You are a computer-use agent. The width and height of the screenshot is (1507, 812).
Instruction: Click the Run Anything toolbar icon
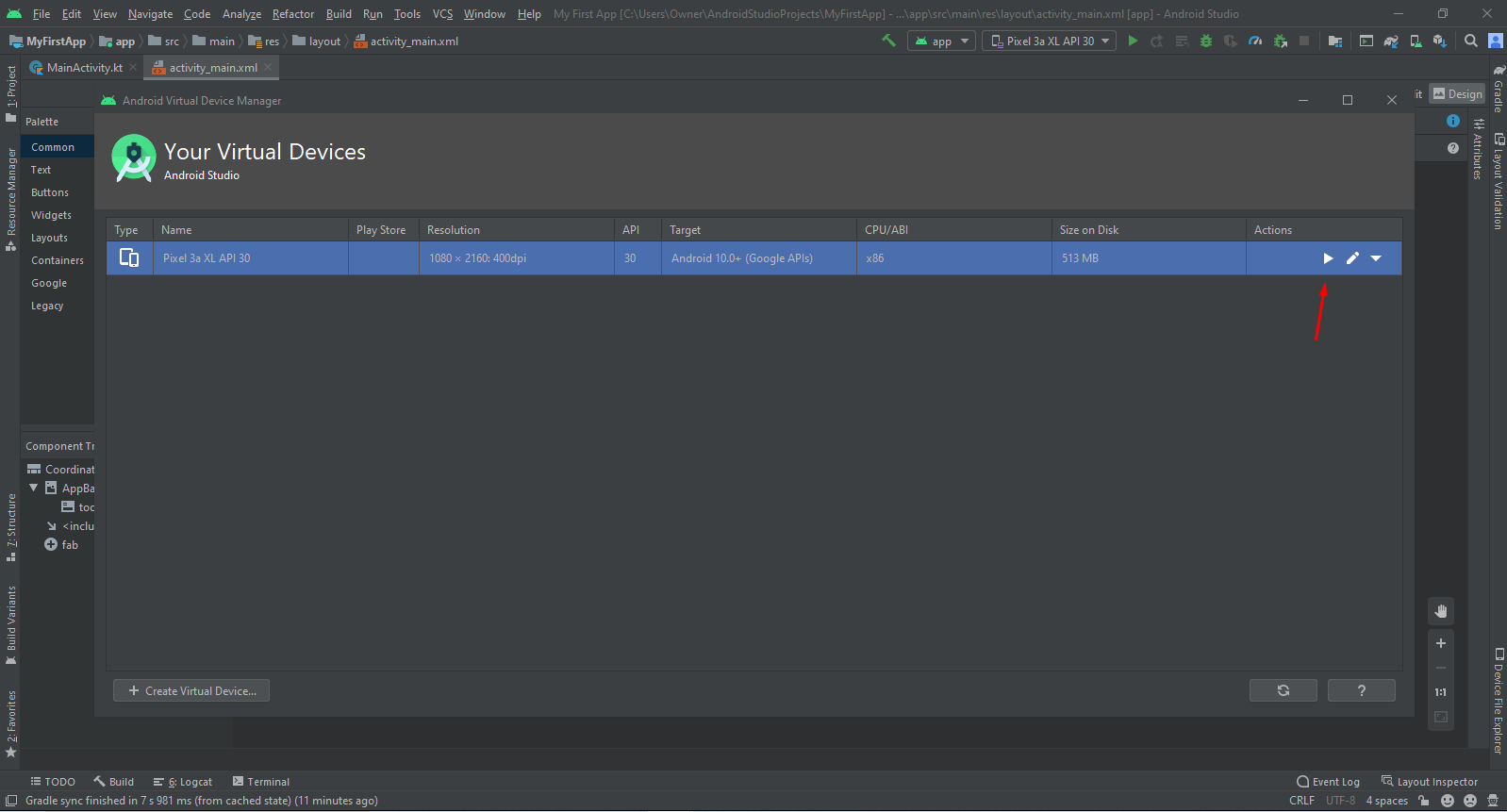1366,41
